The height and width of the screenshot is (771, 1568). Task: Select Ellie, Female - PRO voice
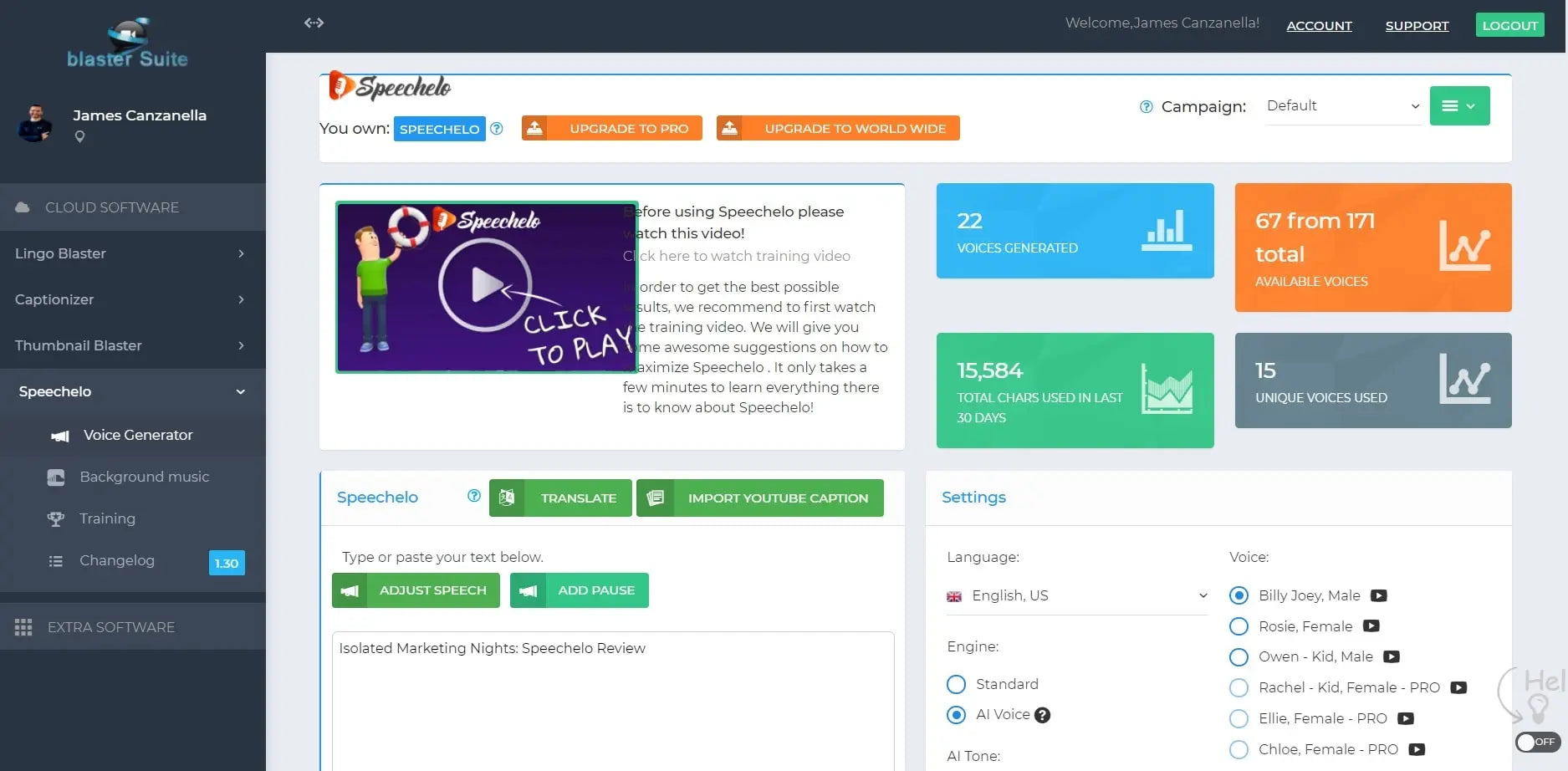1239,718
